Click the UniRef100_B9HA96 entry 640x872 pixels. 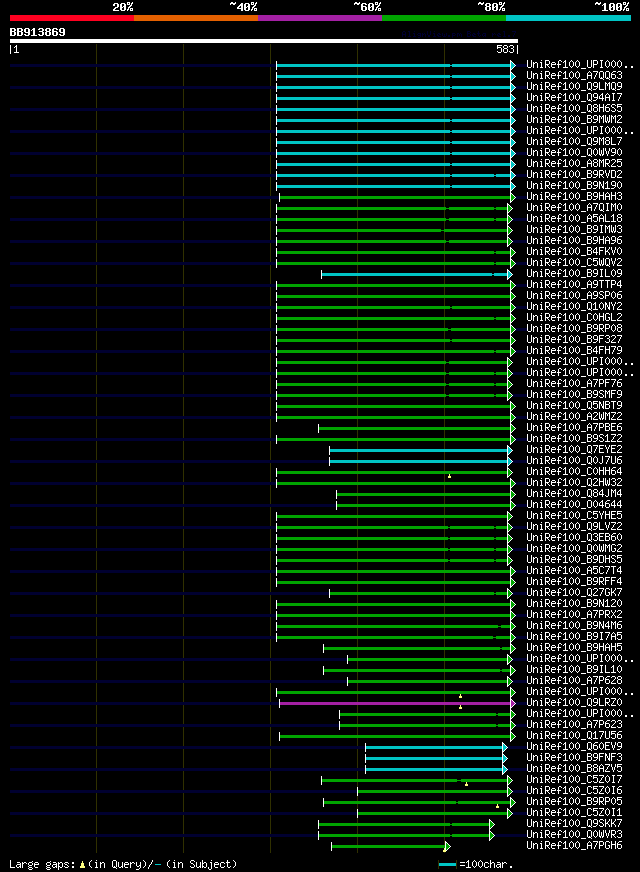pyautogui.click(x=574, y=241)
